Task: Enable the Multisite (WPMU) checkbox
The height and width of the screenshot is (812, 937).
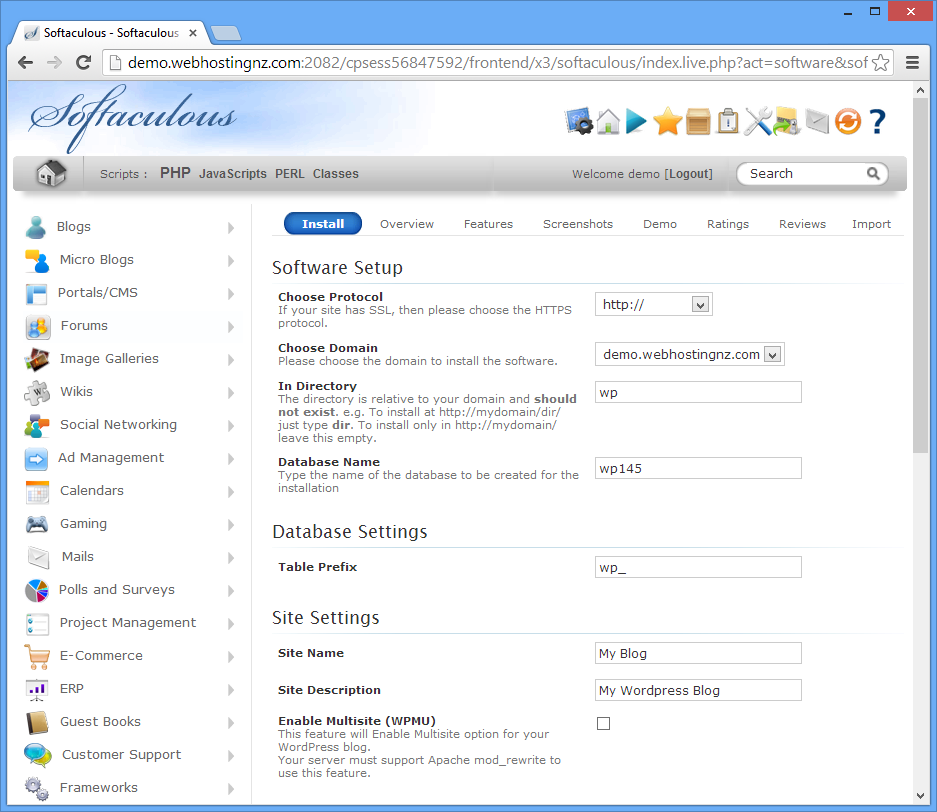Action: 603,723
